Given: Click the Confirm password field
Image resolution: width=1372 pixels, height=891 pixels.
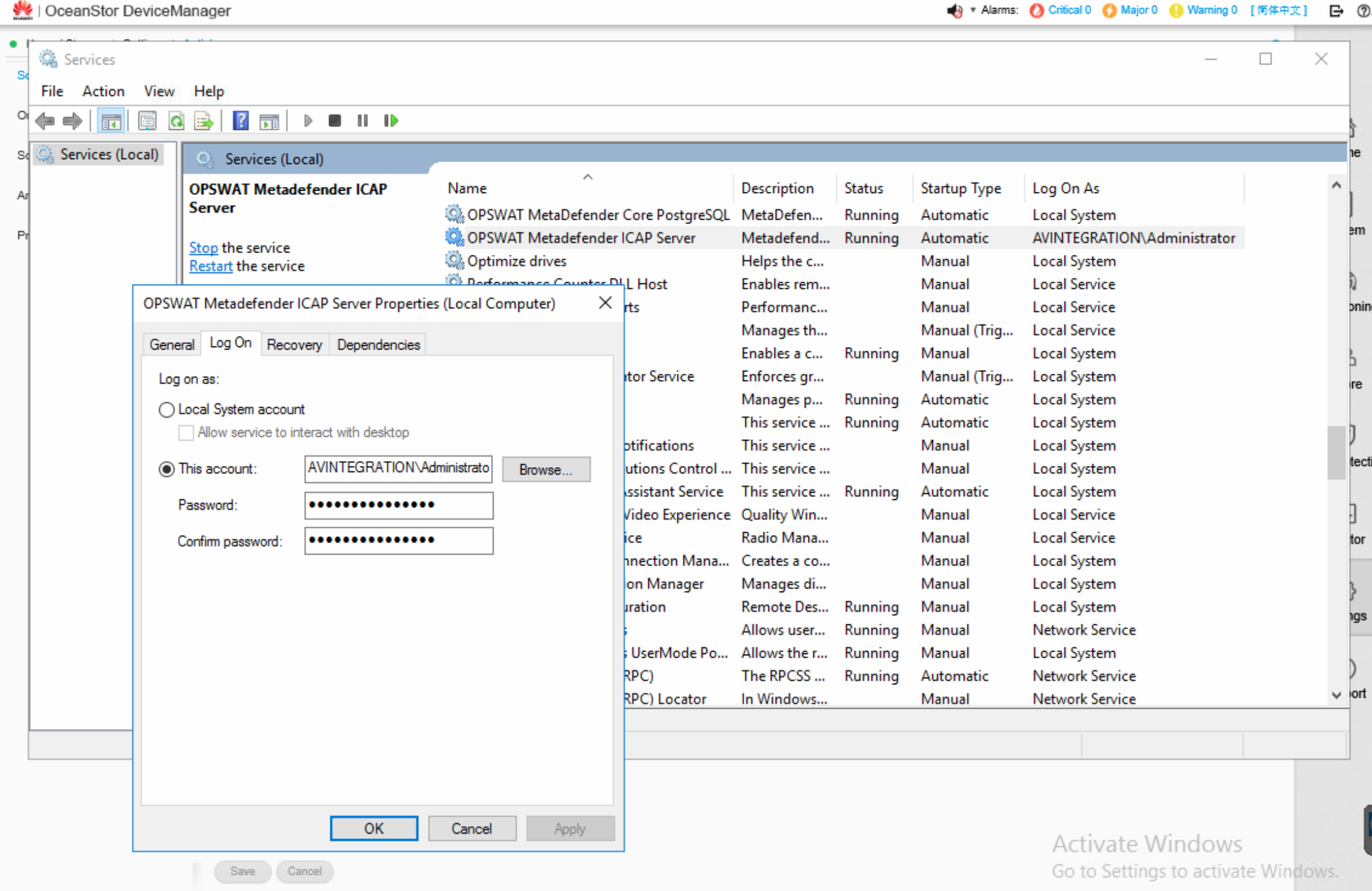Looking at the screenshot, I should point(398,540).
